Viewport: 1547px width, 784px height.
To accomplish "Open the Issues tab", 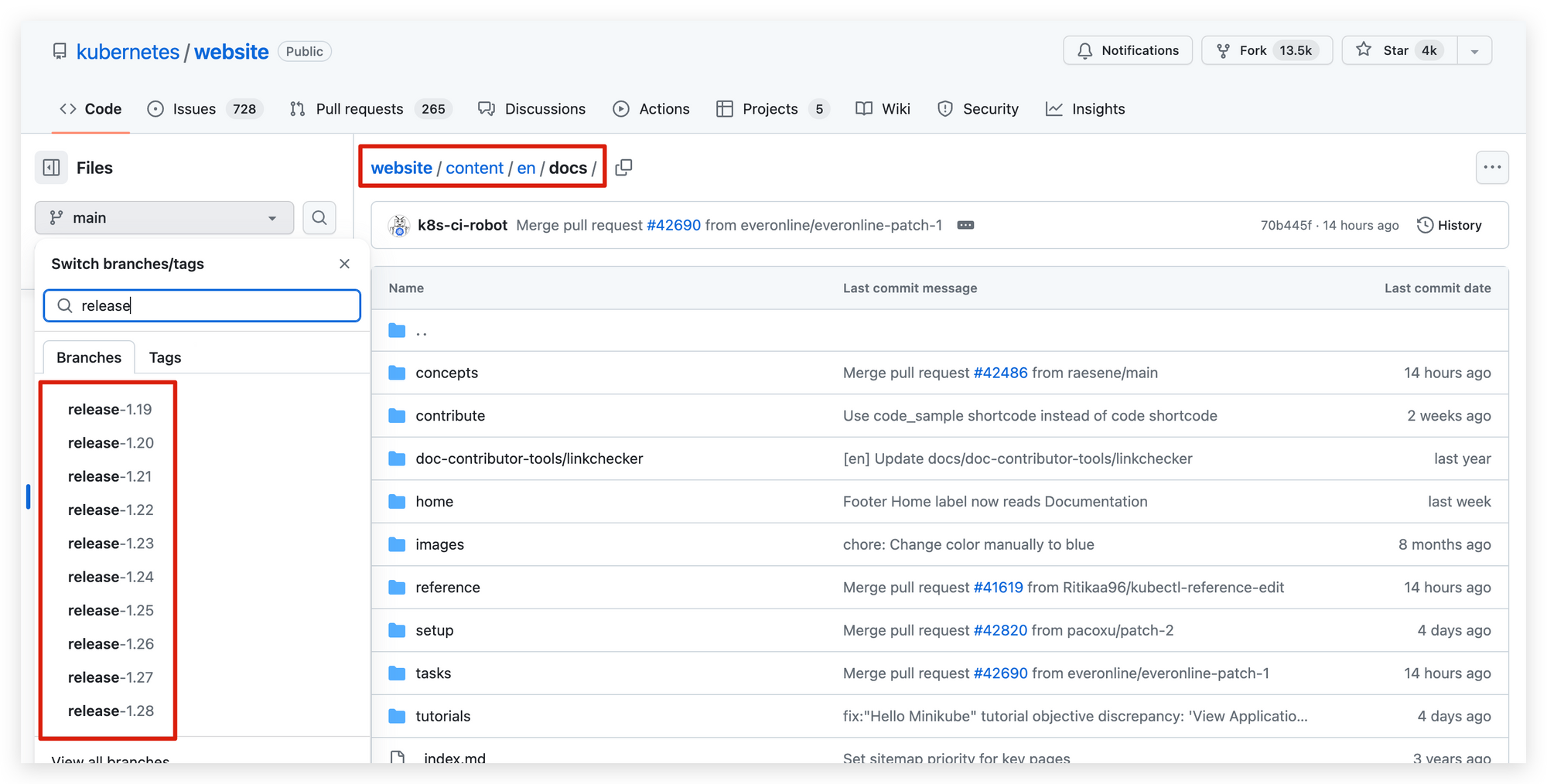I will click(x=205, y=109).
